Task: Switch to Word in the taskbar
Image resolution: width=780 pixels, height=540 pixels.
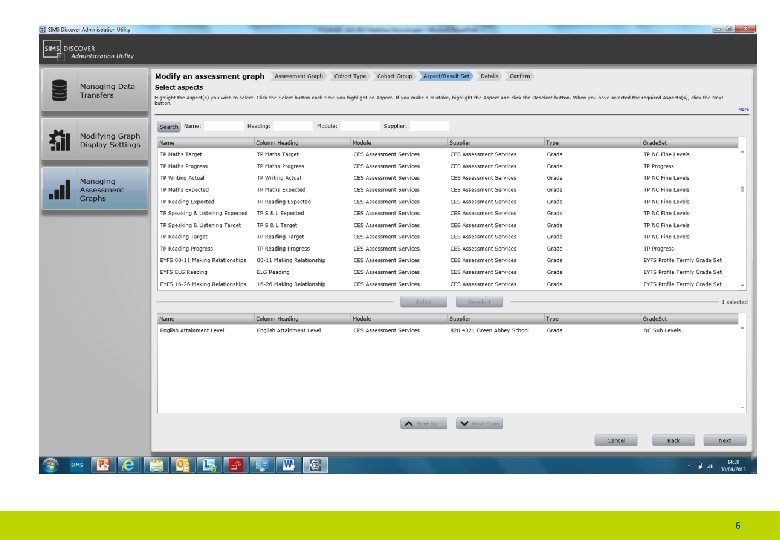Action: [289, 465]
